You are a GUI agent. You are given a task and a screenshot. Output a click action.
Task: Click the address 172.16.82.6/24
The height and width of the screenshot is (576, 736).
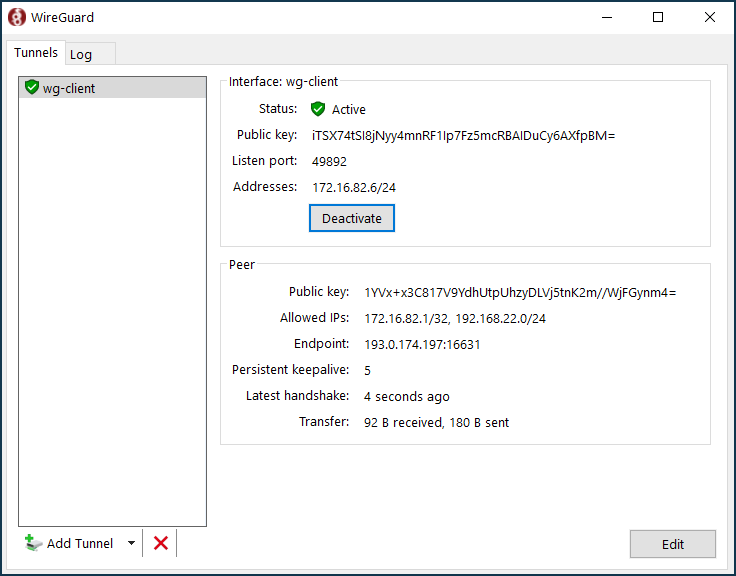click(x=355, y=187)
